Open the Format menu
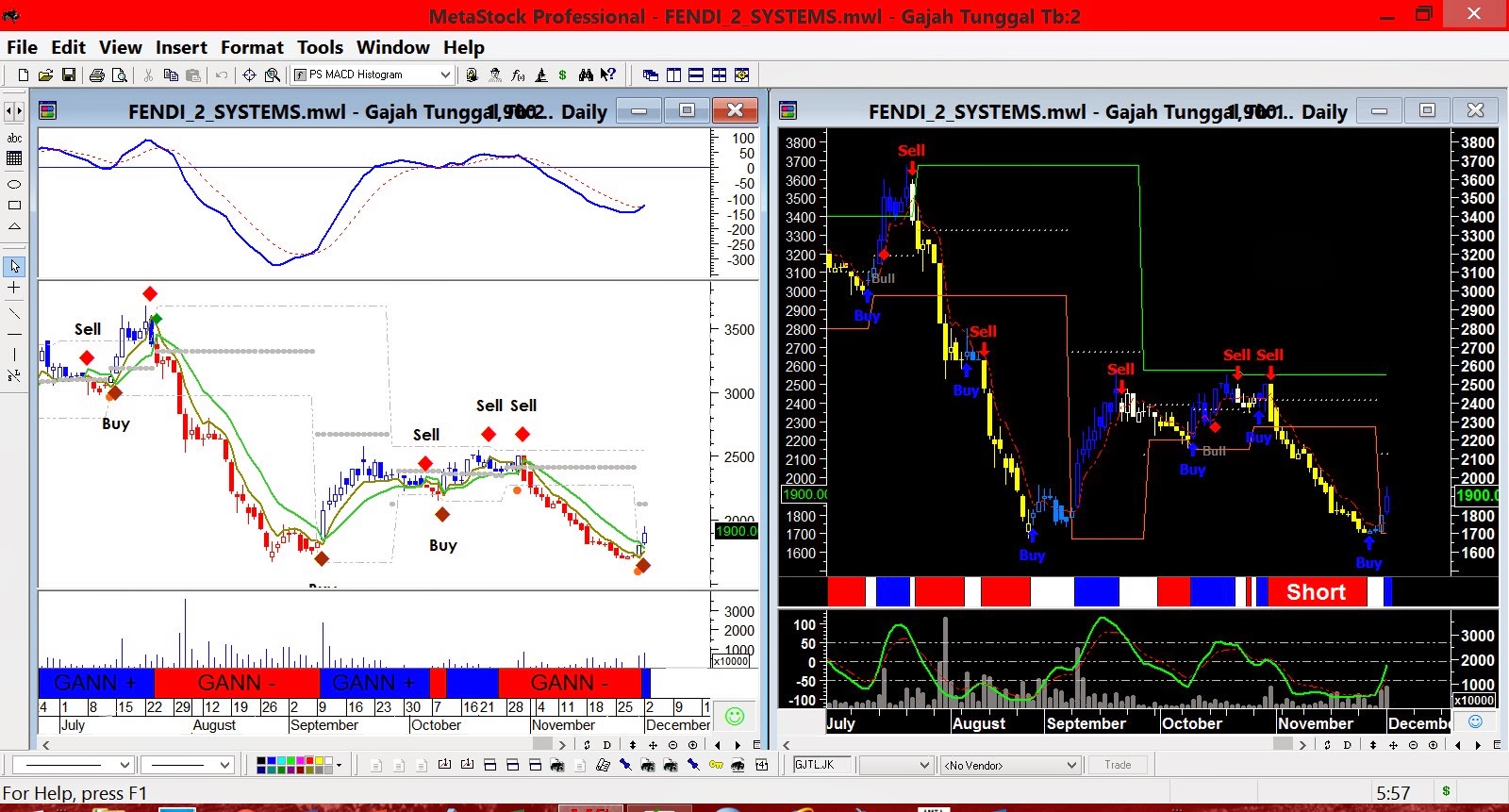The height and width of the screenshot is (812, 1509). [x=252, y=47]
